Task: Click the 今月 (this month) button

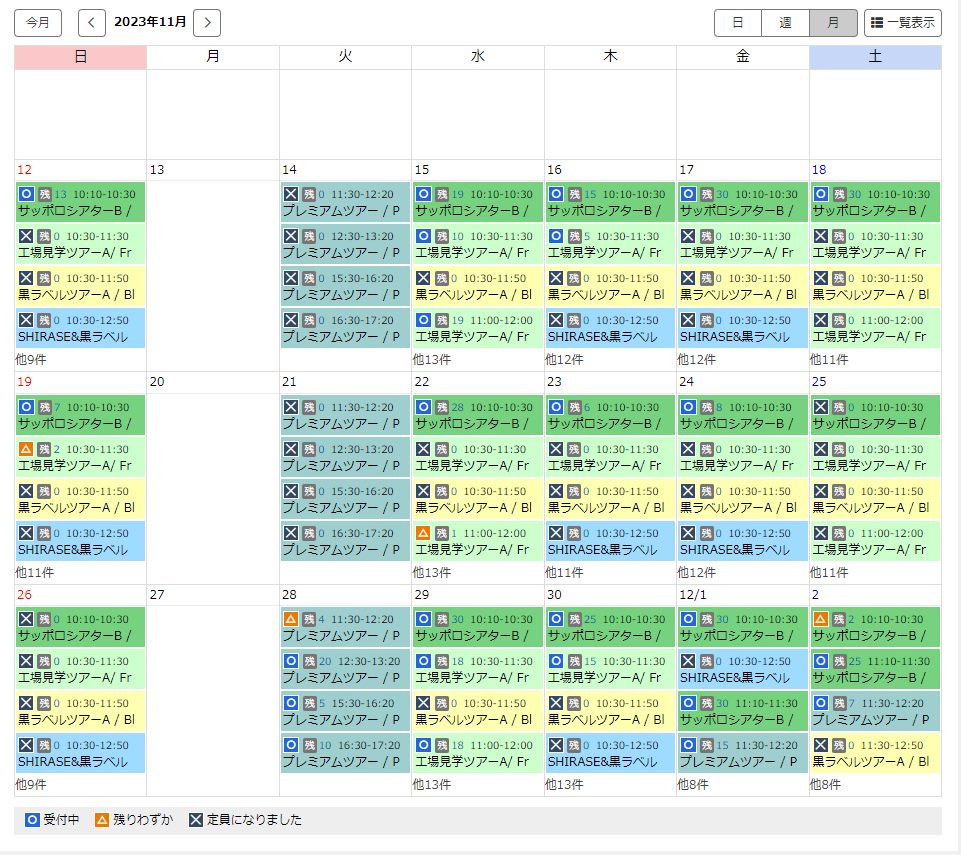Action: click(38, 23)
